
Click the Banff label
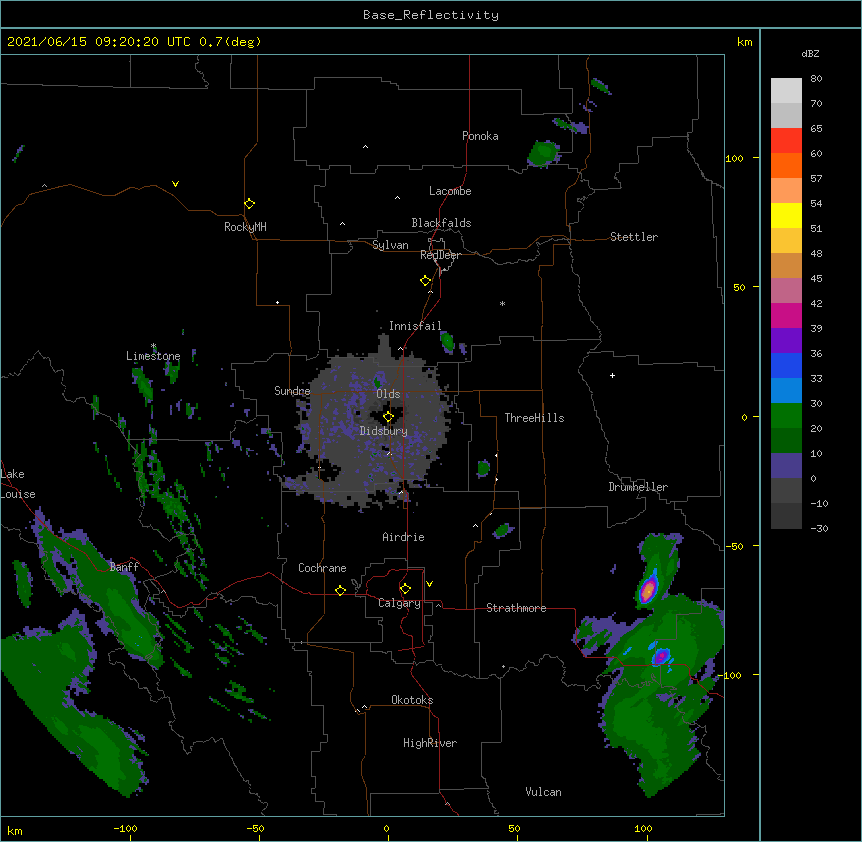(124, 567)
